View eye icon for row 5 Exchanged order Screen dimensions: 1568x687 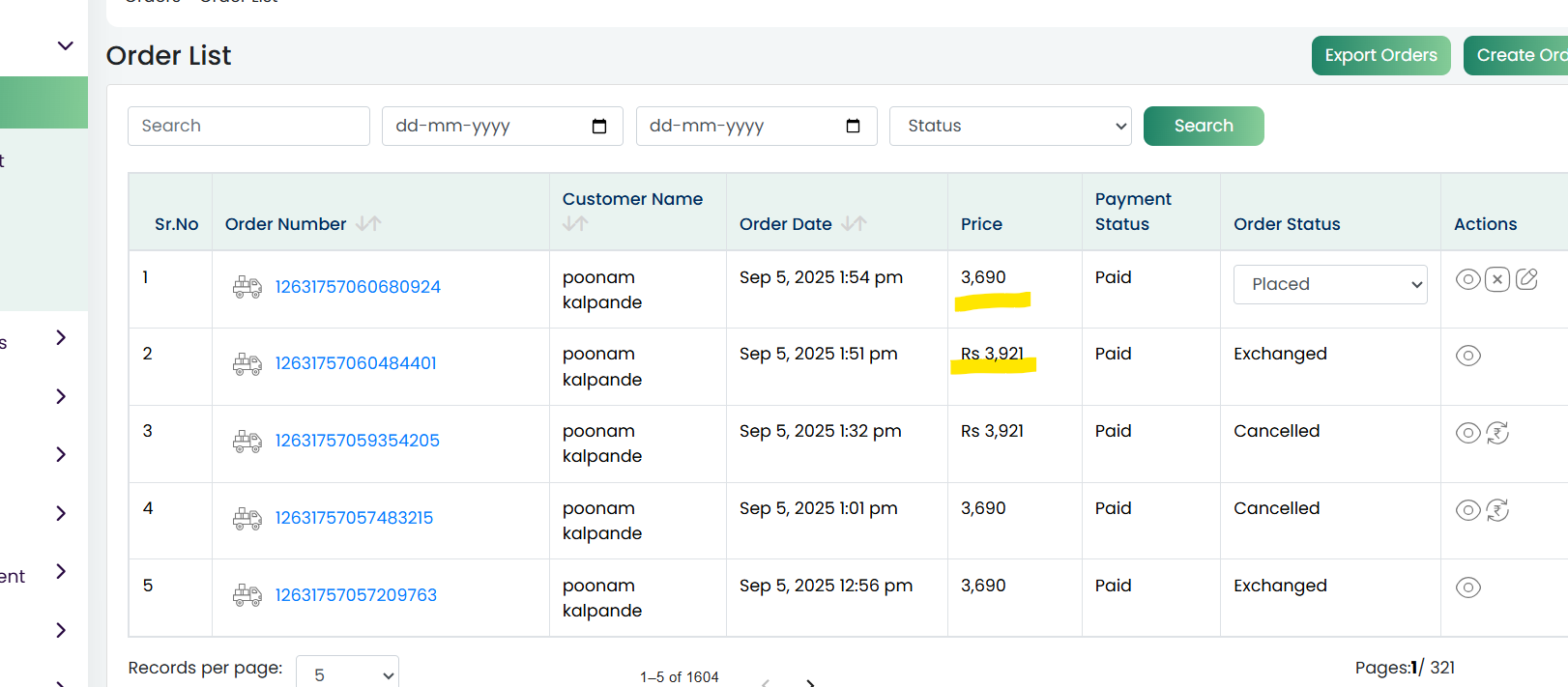pyautogui.click(x=1468, y=587)
